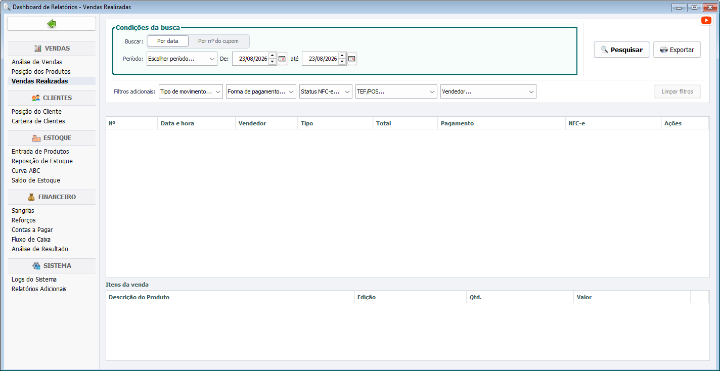
Task: Click the start date input field
Action: pyautogui.click(x=250, y=59)
